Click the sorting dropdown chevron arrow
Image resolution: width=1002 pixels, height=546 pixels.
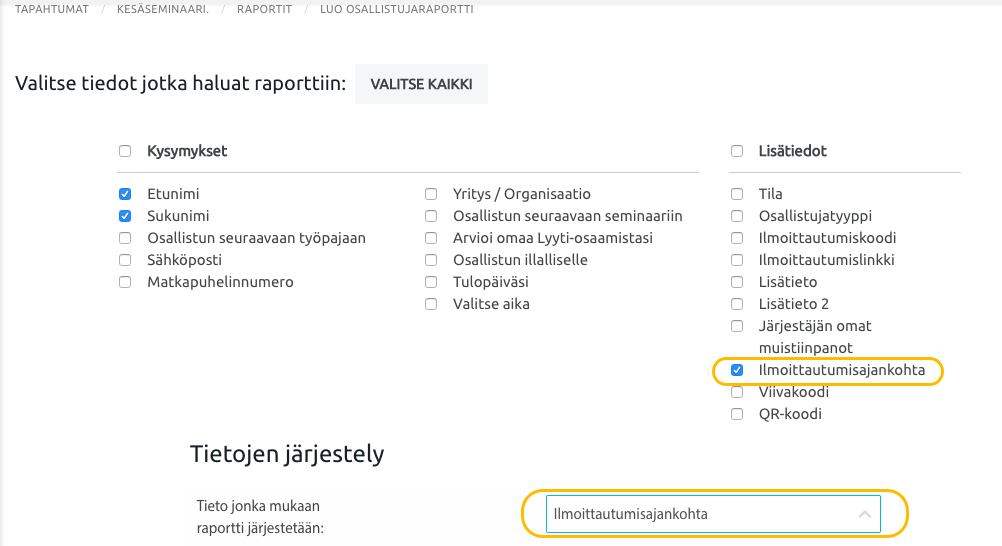[865, 514]
